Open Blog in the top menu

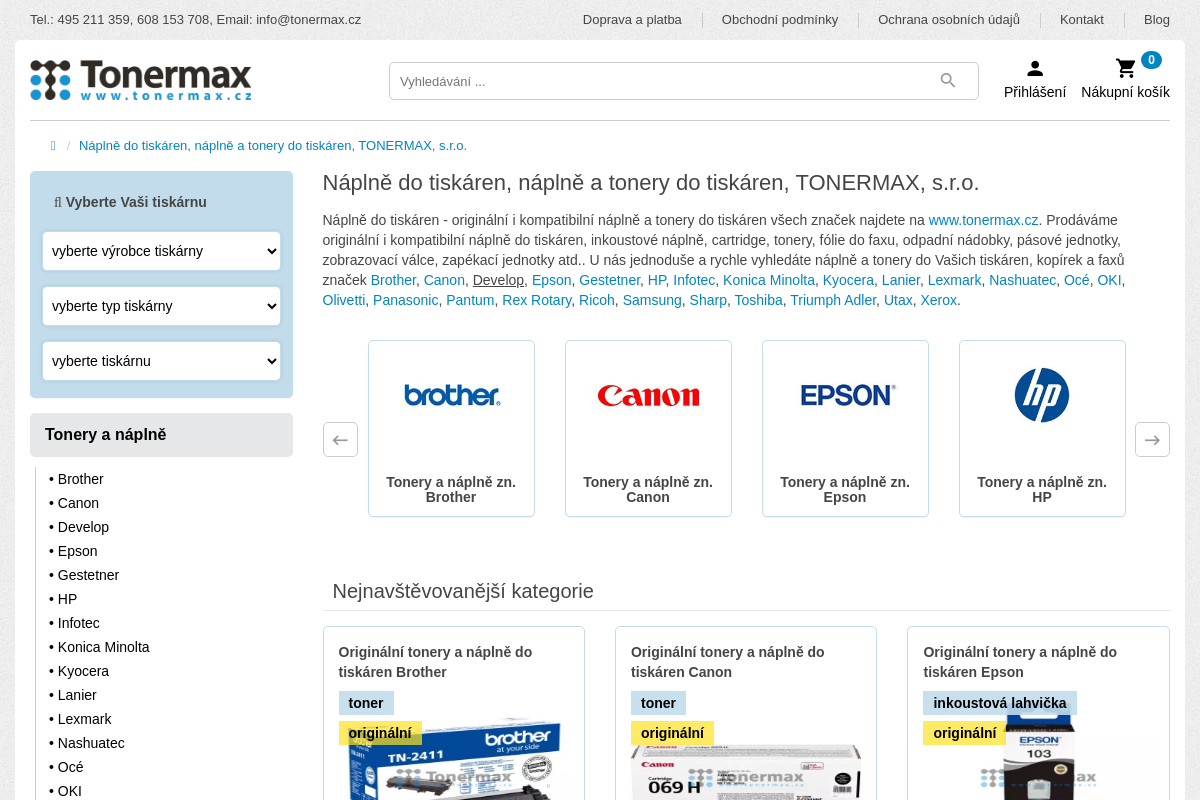1157,20
